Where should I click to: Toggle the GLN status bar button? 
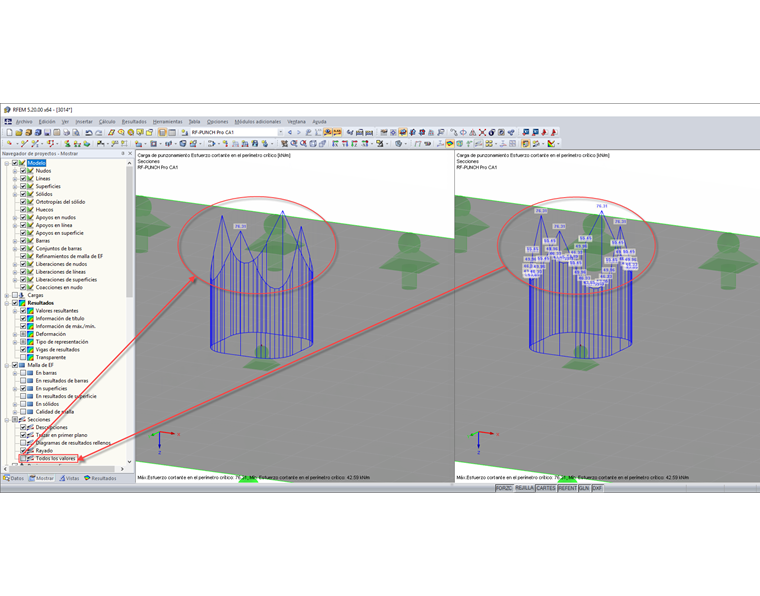[x=584, y=488]
